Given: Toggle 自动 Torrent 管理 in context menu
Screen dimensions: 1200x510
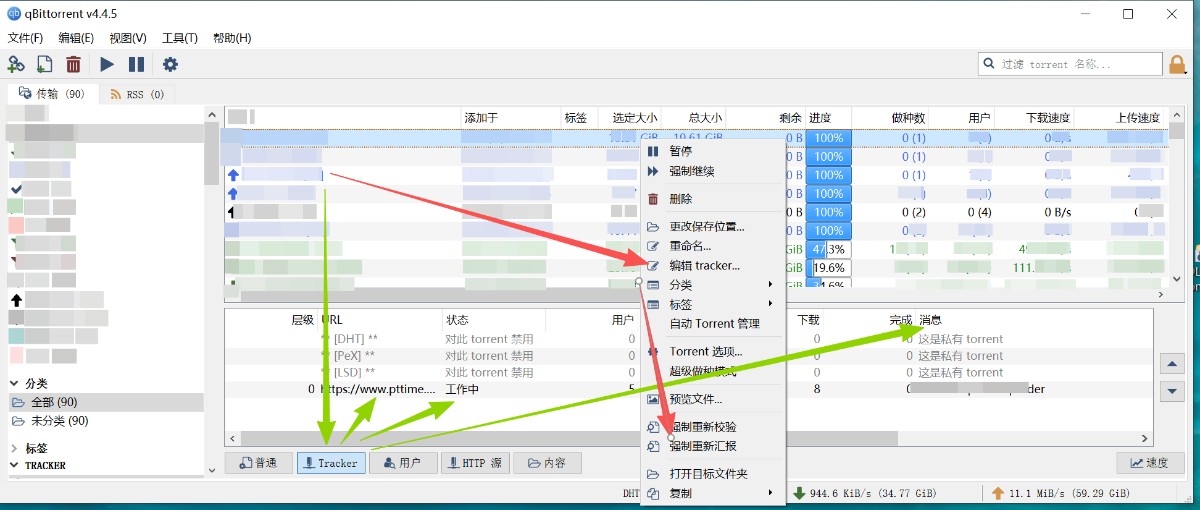Looking at the screenshot, I should [712, 324].
